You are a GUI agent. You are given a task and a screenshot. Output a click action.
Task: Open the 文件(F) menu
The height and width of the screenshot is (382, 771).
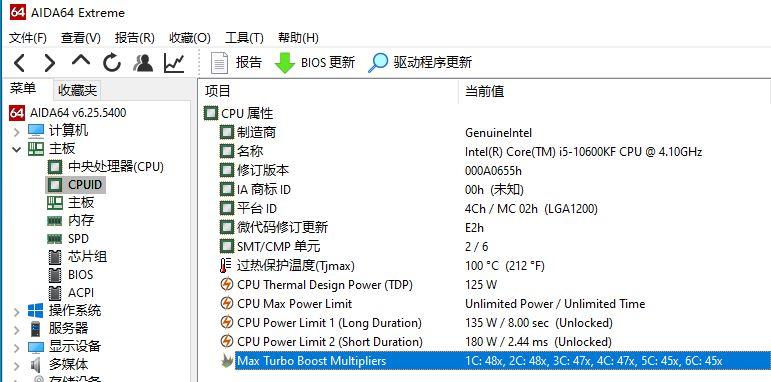coord(28,38)
